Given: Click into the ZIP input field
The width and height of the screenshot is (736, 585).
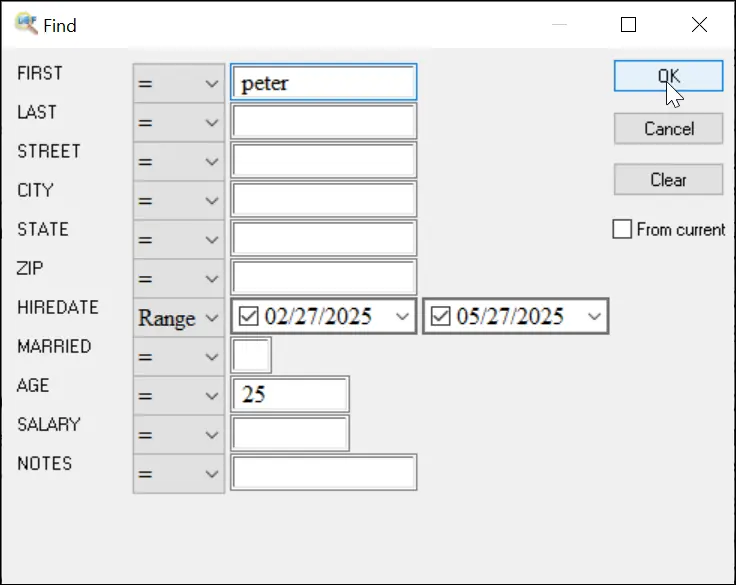Looking at the screenshot, I should (x=323, y=277).
